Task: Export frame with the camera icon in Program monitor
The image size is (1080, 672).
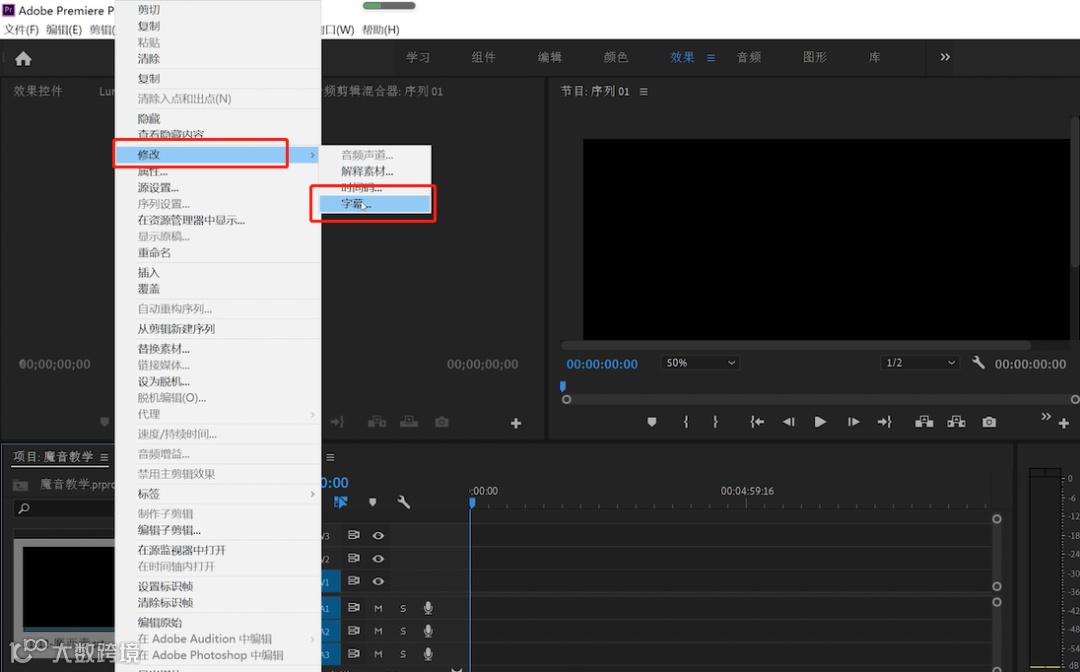Action: [x=989, y=422]
